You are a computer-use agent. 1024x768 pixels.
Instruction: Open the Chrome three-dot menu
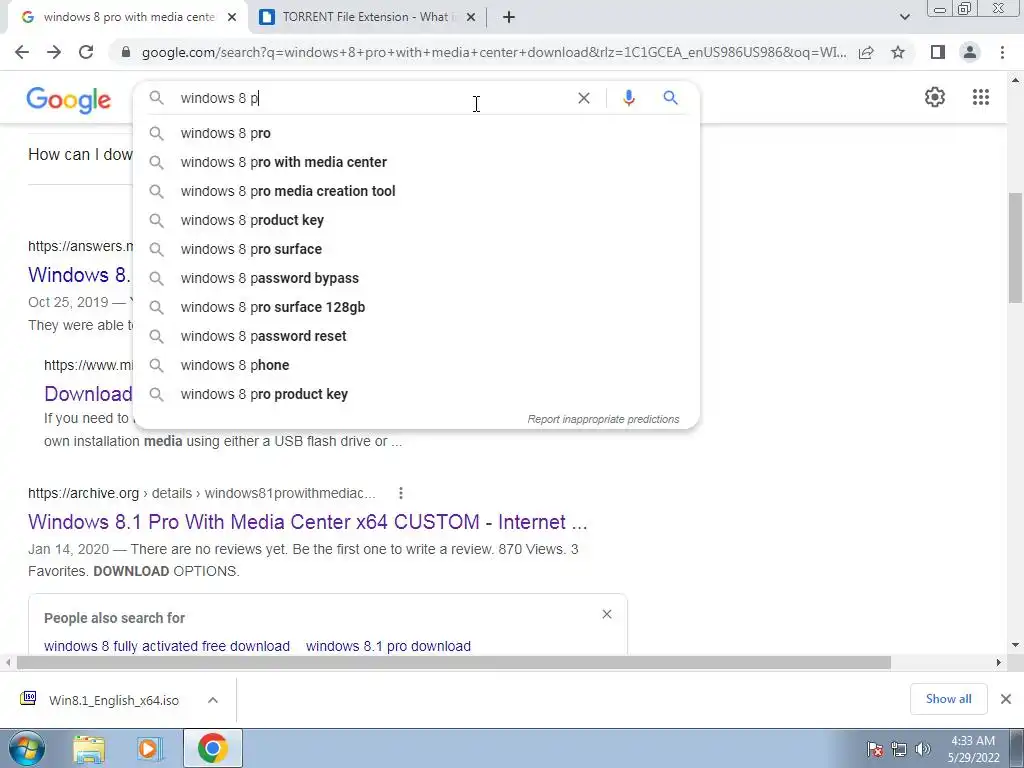click(1002, 52)
